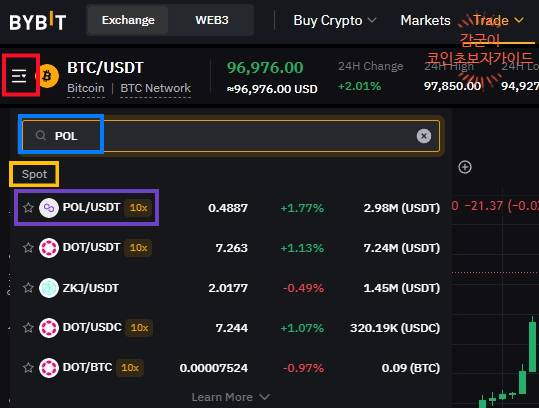Click the POL/USDT price 0.4887
This screenshot has width=539, height=408.
click(x=228, y=208)
